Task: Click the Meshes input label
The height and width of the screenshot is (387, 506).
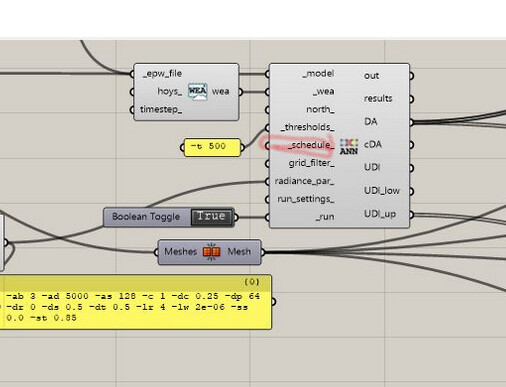Action: pos(180,251)
